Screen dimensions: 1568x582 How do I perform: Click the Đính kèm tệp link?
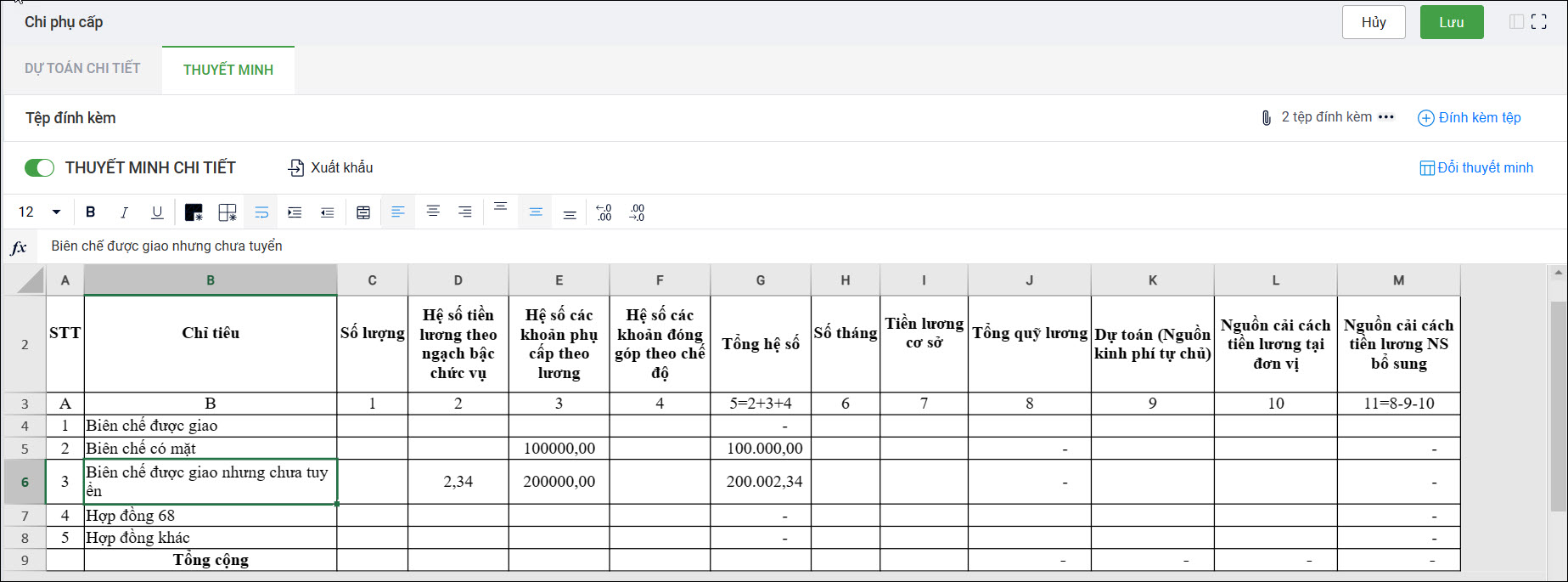pyautogui.click(x=1470, y=118)
